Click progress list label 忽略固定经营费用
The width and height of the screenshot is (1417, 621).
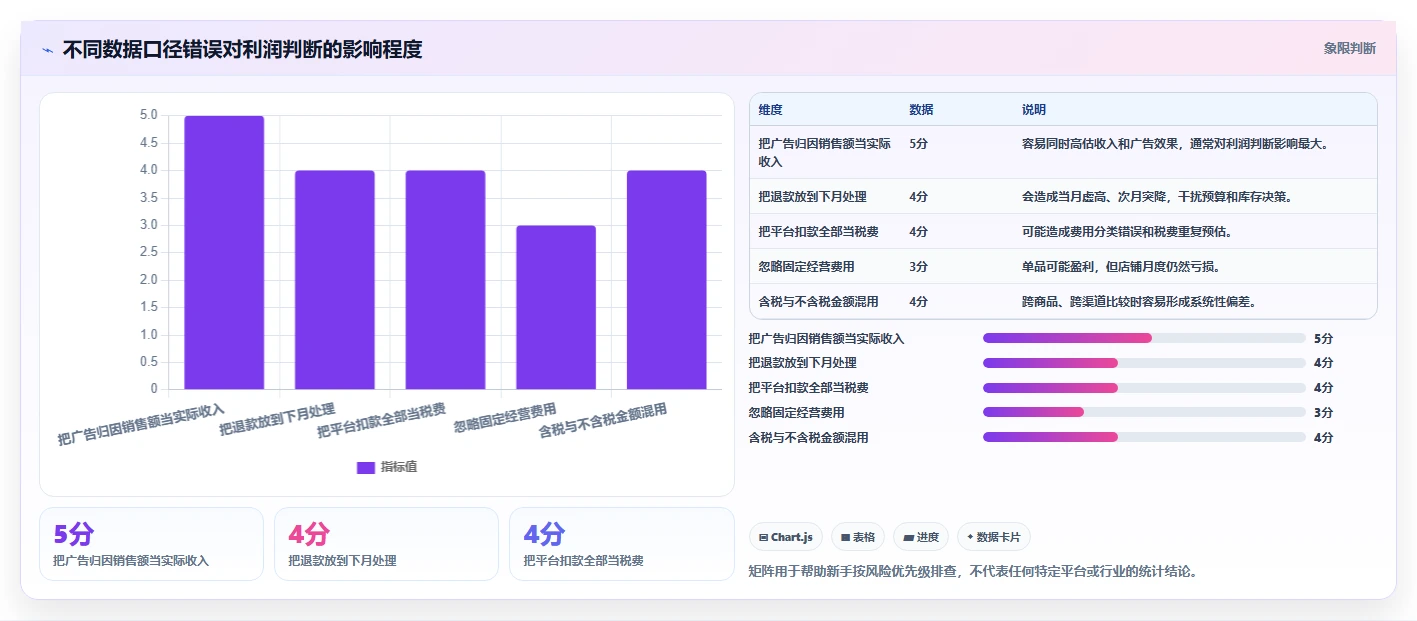(x=797, y=412)
